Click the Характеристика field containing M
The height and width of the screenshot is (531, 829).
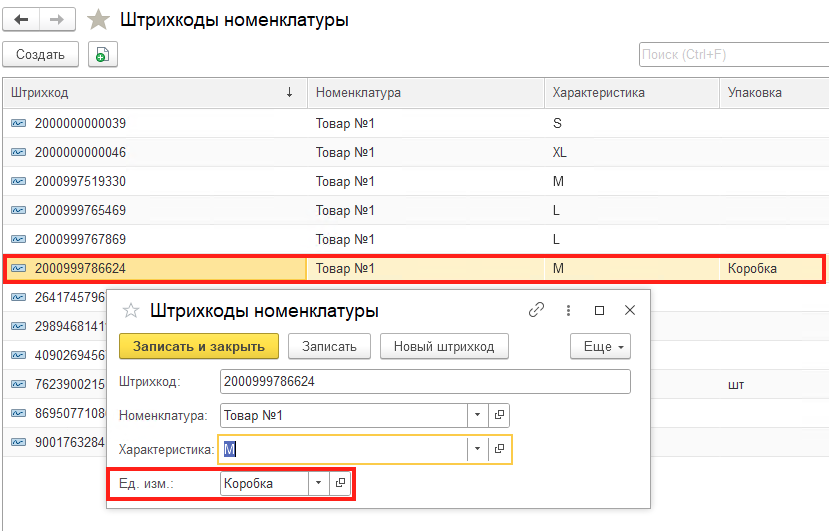click(344, 450)
